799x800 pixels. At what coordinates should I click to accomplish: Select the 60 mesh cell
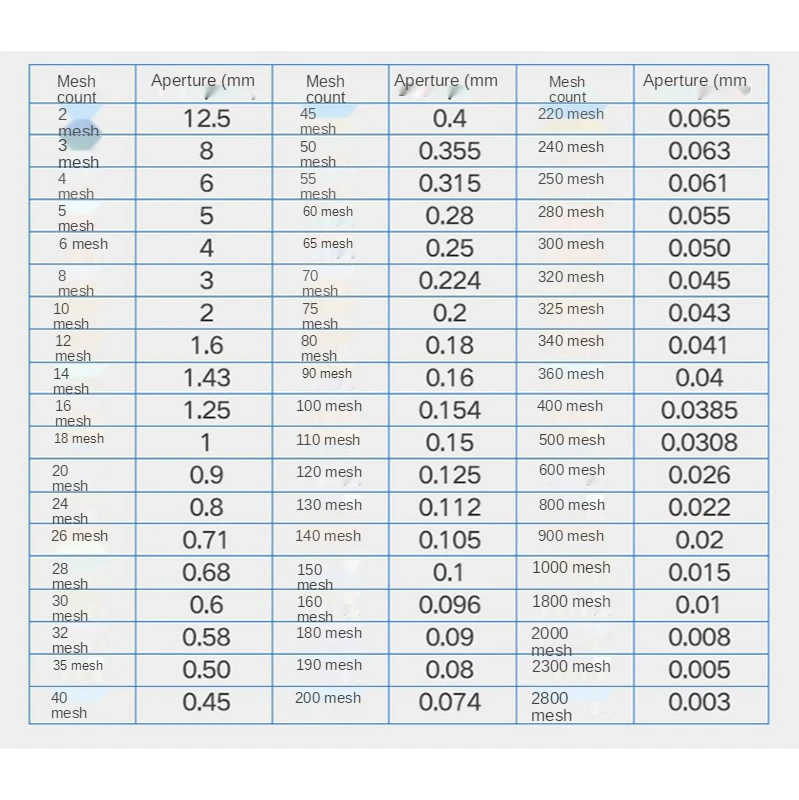click(x=328, y=212)
